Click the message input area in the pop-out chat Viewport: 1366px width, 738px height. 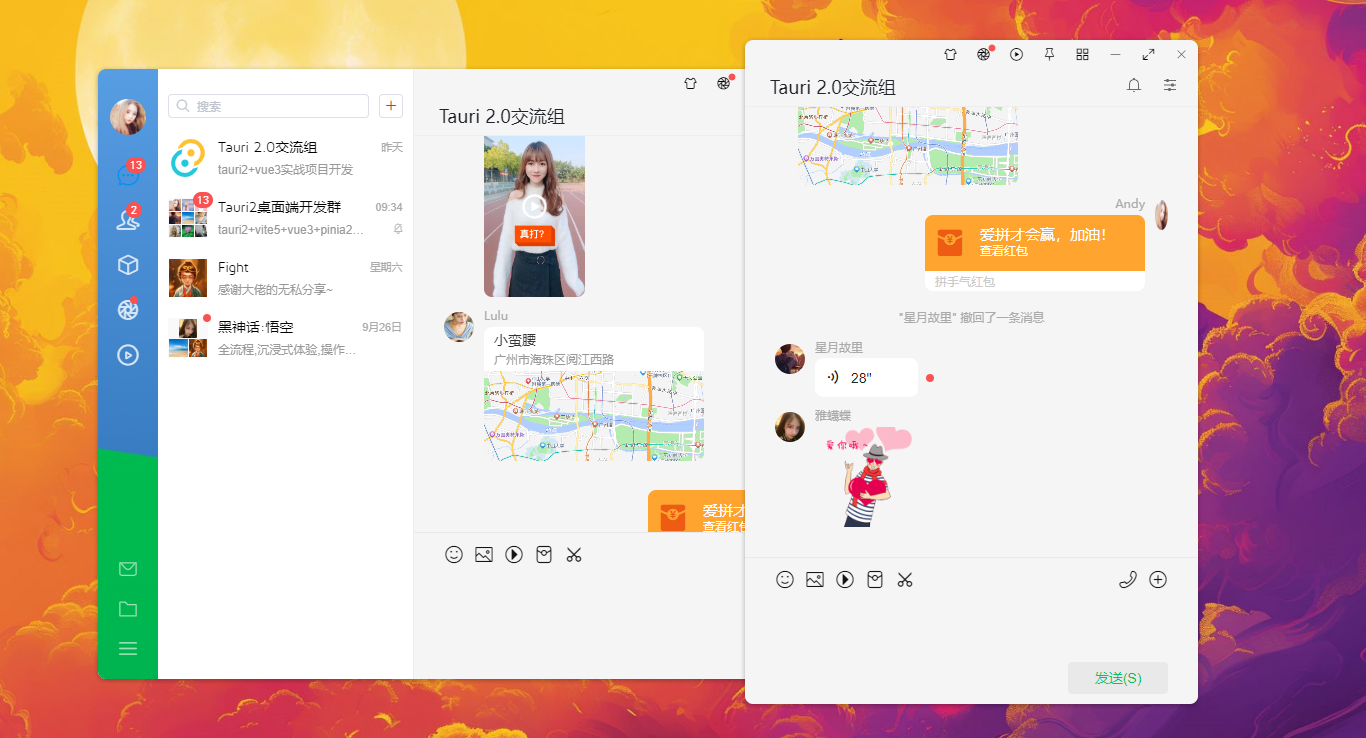[971, 627]
